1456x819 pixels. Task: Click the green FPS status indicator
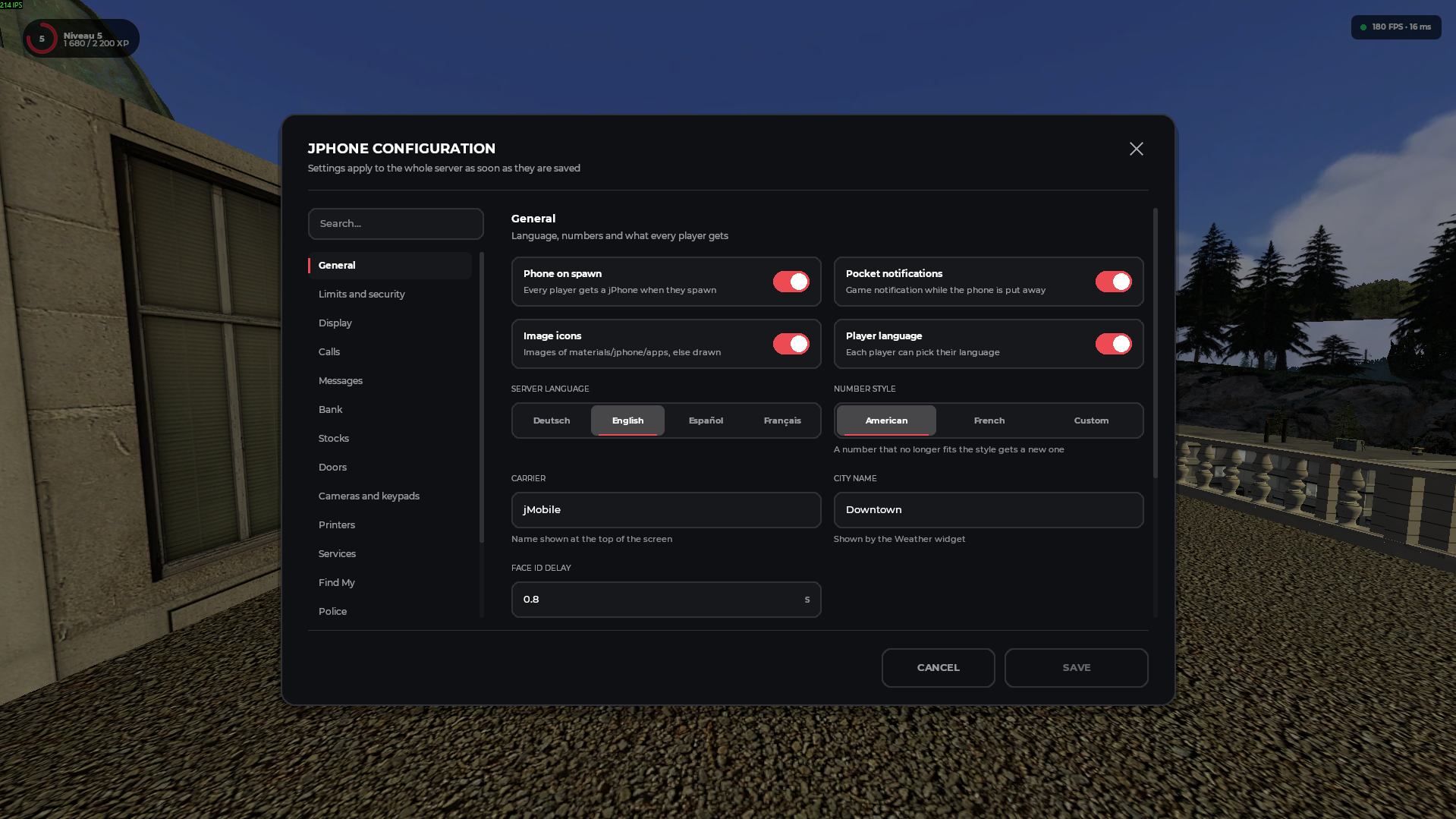(x=1363, y=27)
